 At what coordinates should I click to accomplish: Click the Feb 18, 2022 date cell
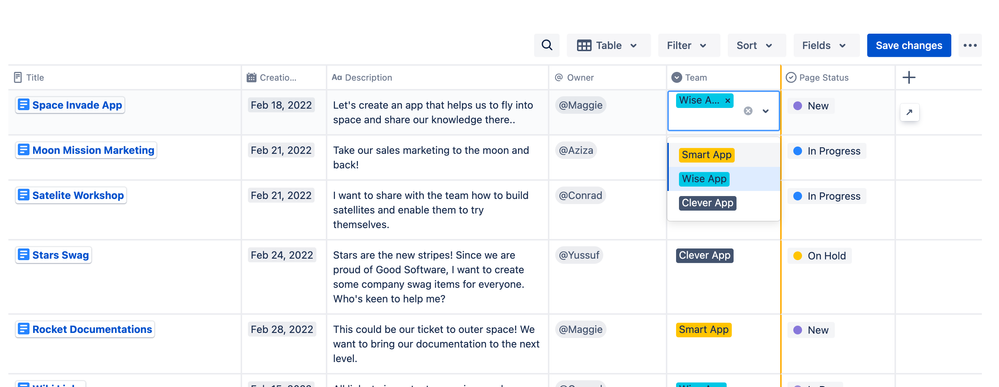pyautogui.click(x=282, y=105)
